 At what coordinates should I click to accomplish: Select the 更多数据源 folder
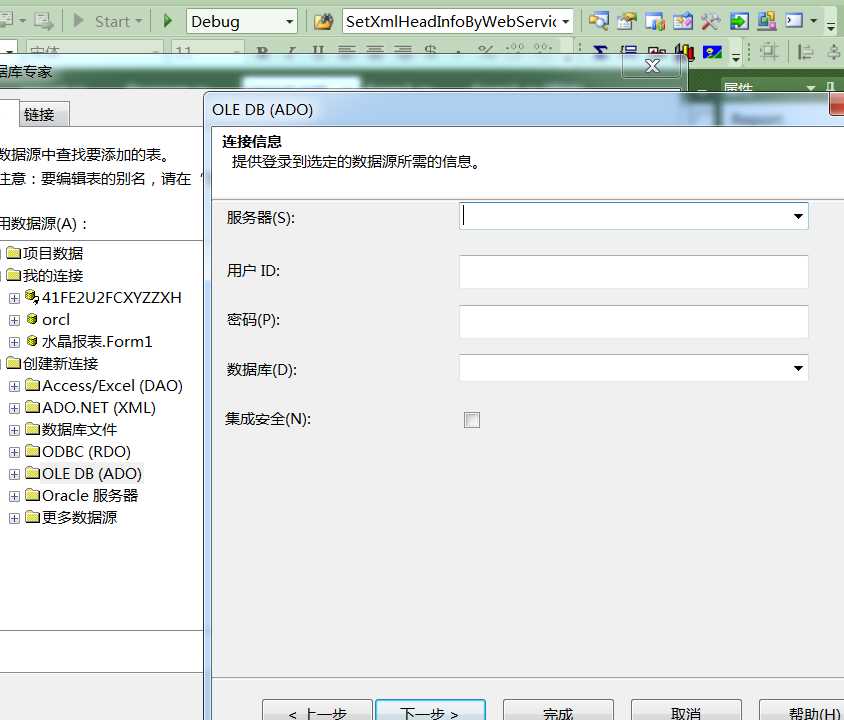pos(80,518)
